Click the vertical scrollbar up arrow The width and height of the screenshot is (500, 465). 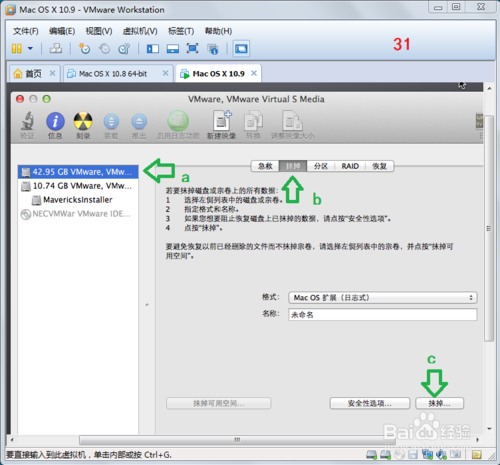coord(489,88)
